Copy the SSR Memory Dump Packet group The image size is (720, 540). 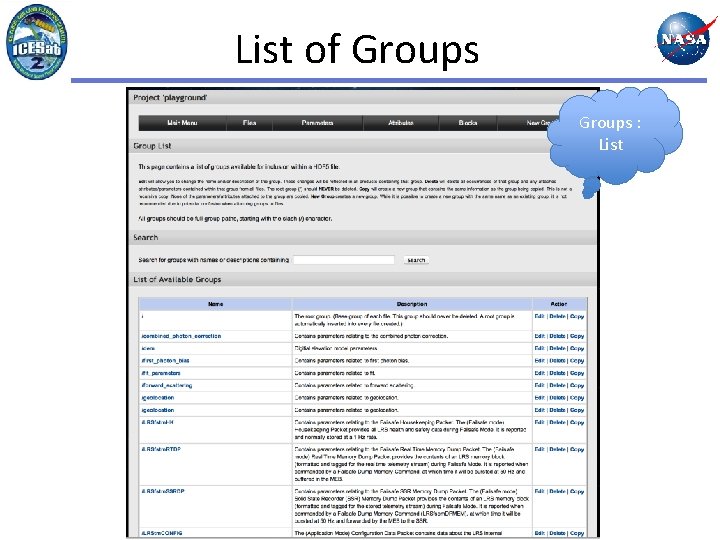577,491
